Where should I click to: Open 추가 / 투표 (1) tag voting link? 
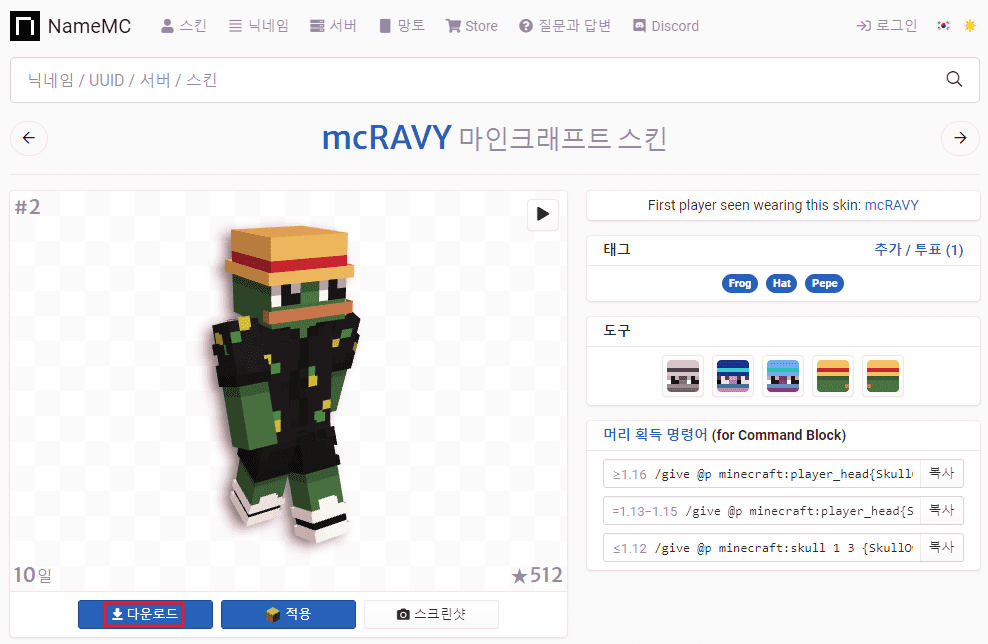coord(918,250)
